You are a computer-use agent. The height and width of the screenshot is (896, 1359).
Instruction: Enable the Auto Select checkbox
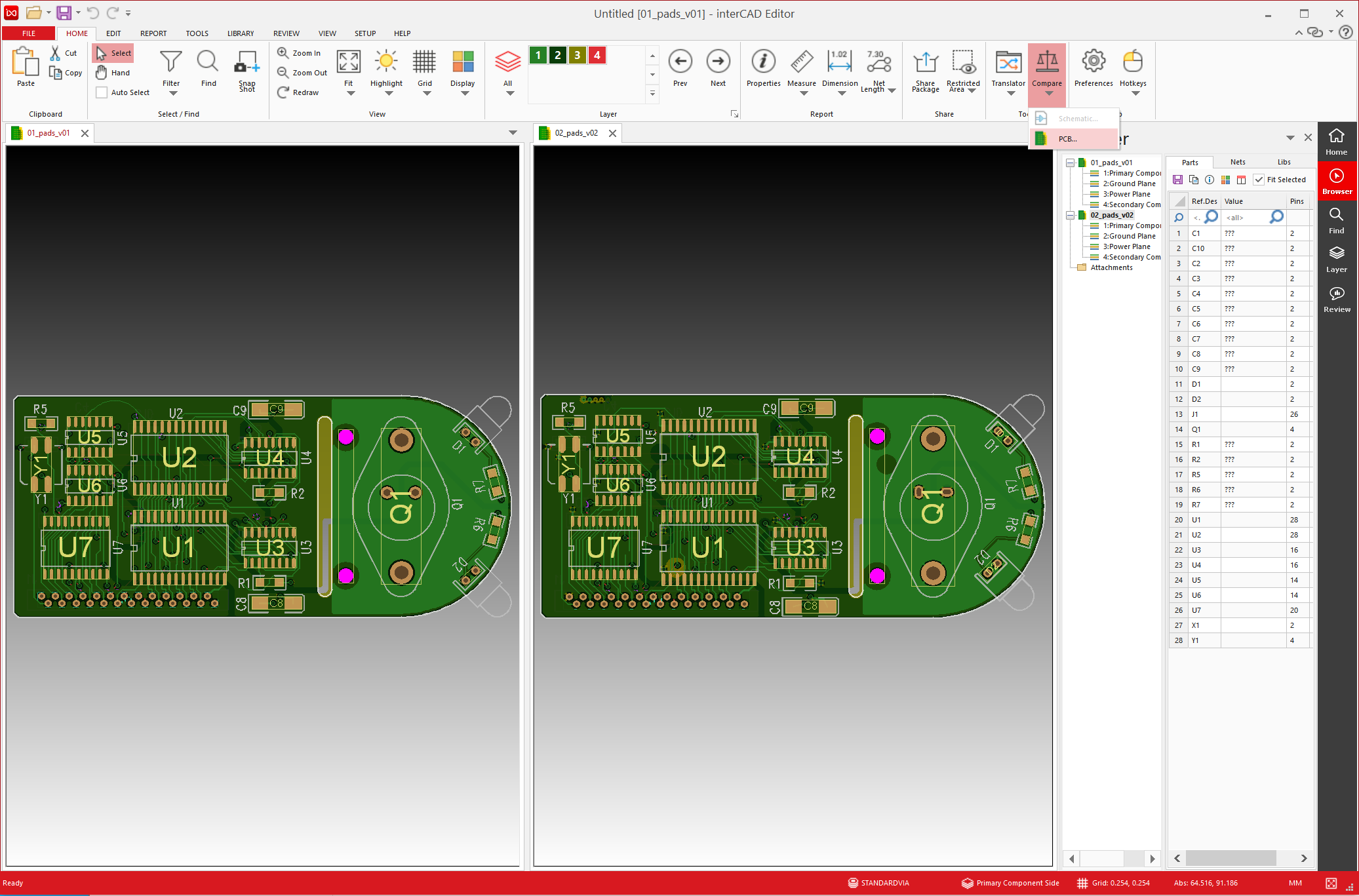pyautogui.click(x=102, y=92)
